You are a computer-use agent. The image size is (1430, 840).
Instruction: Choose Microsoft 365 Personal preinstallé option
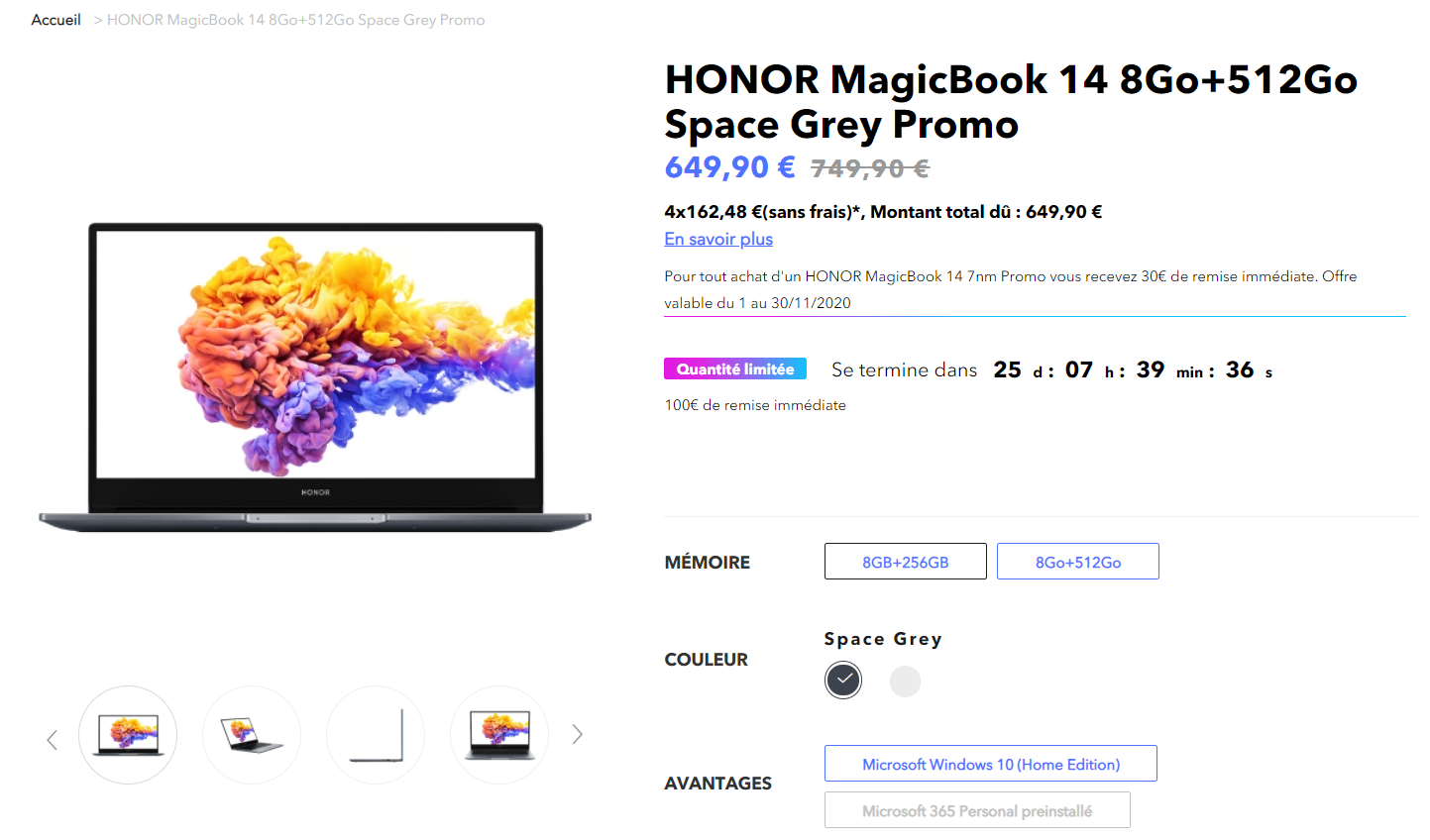977,810
